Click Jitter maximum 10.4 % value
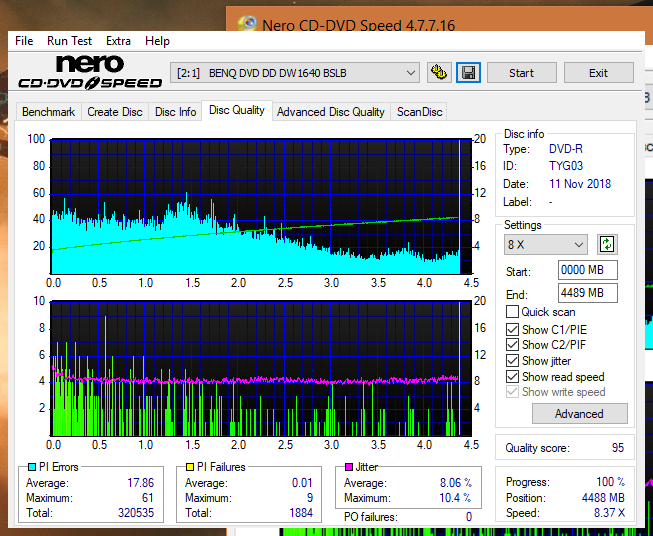Image resolution: width=653 pixels, height=536 pixels. click(x=456, y=498)
